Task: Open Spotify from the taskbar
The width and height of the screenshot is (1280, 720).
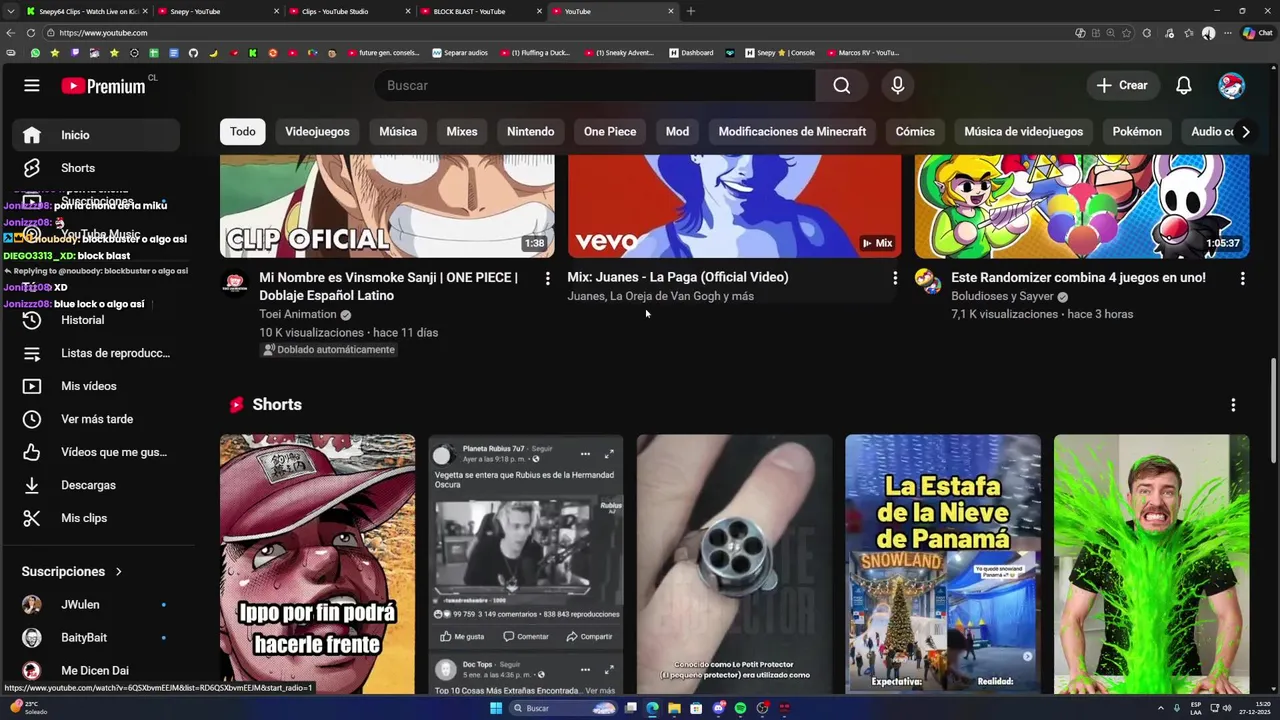Action: 740,708
